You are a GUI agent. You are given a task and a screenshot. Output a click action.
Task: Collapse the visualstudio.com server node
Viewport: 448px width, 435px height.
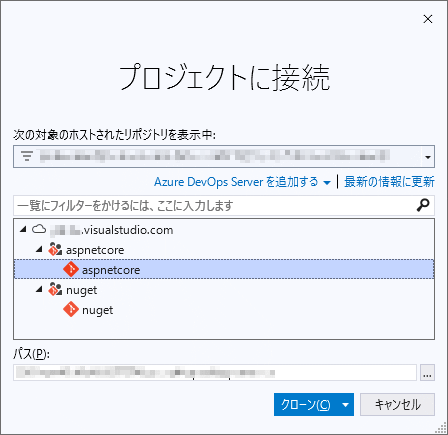click(x=23, y=229)
